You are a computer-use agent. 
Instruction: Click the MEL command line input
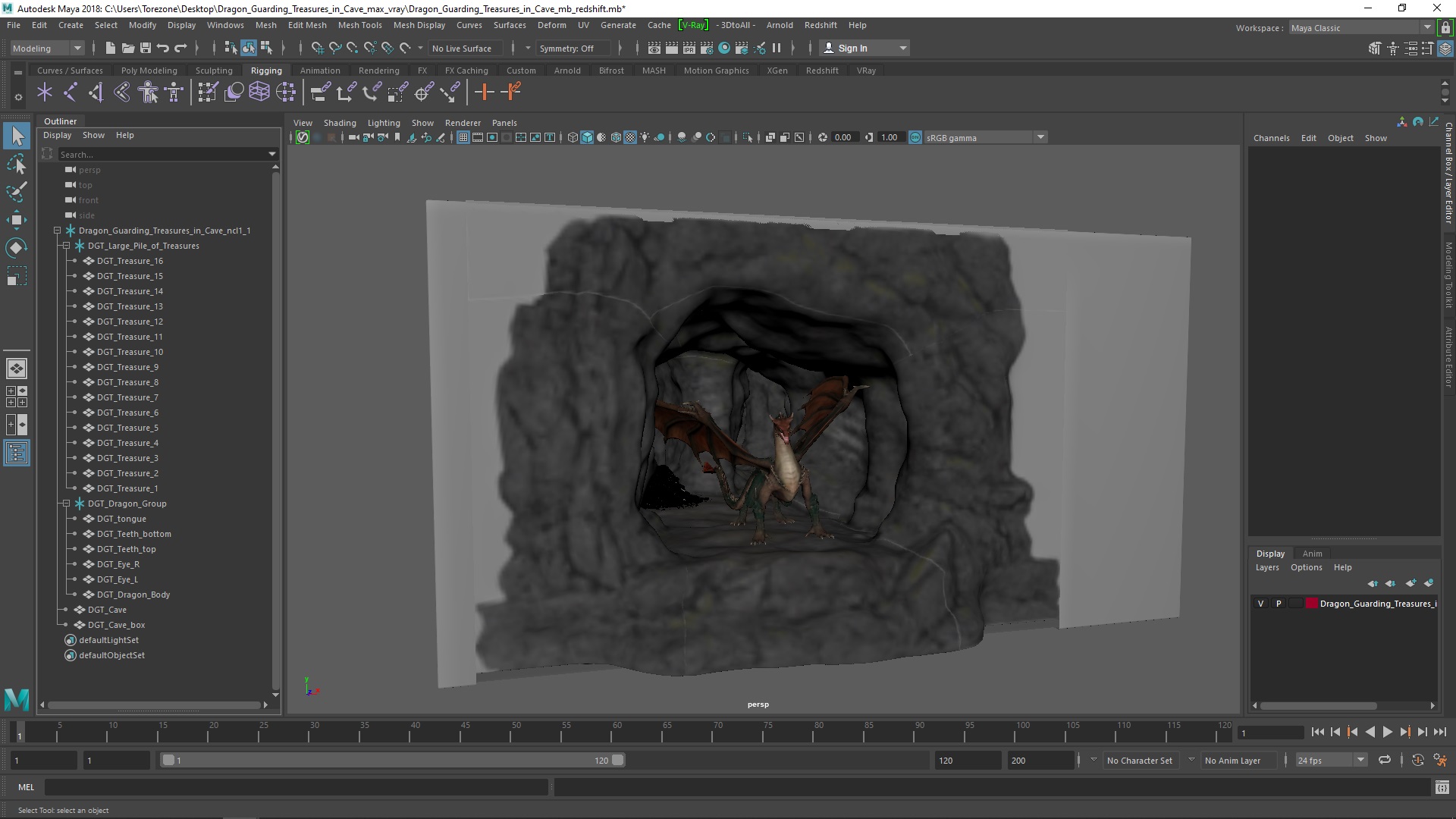(296, 787)
